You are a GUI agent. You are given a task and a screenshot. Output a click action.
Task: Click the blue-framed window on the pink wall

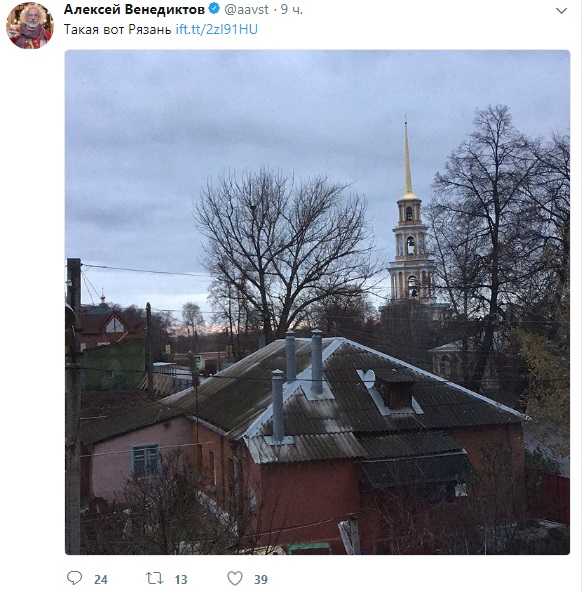[146, 460]
